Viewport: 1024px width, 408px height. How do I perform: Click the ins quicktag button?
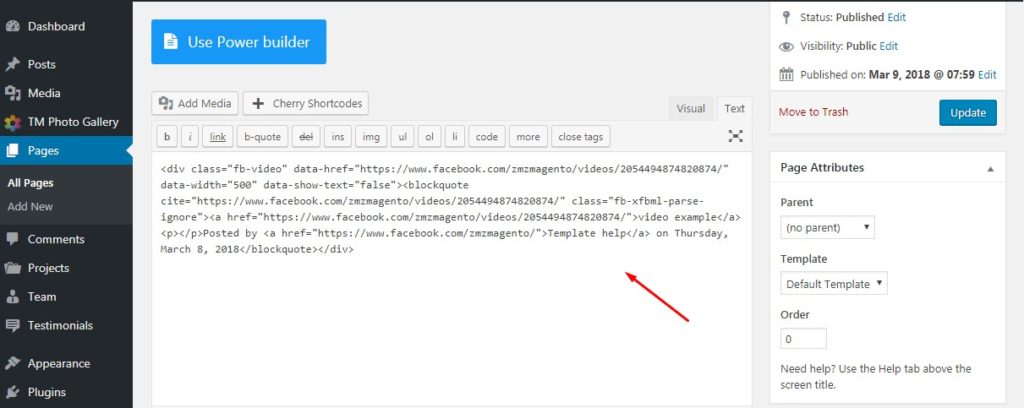(x=337, y=136)
